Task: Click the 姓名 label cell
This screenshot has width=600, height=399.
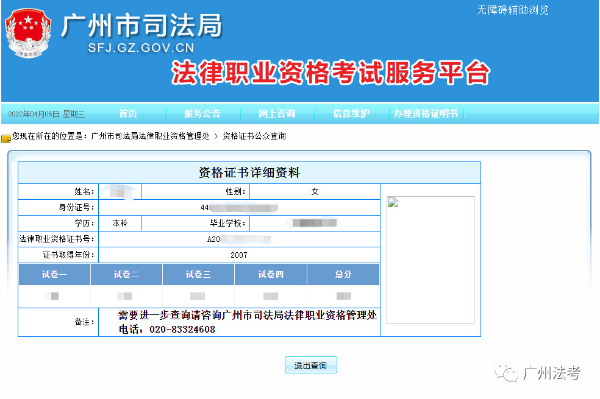Action: pyautogui.click(x=58, y=191)
